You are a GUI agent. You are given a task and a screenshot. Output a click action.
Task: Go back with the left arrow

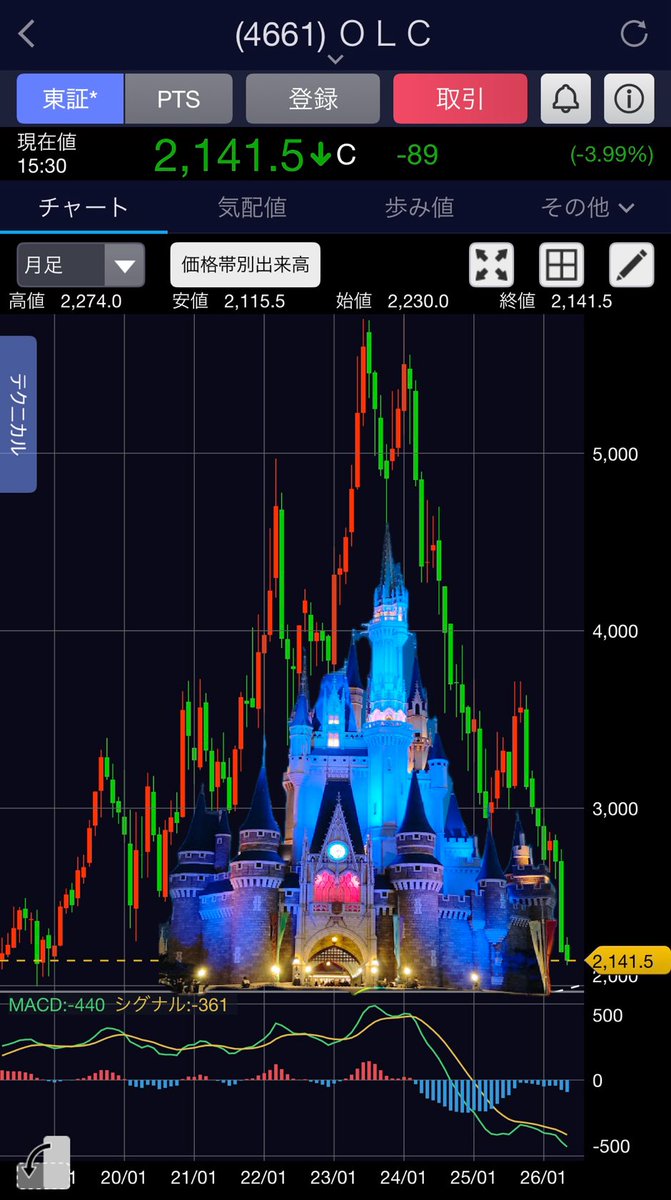[27, 34]
